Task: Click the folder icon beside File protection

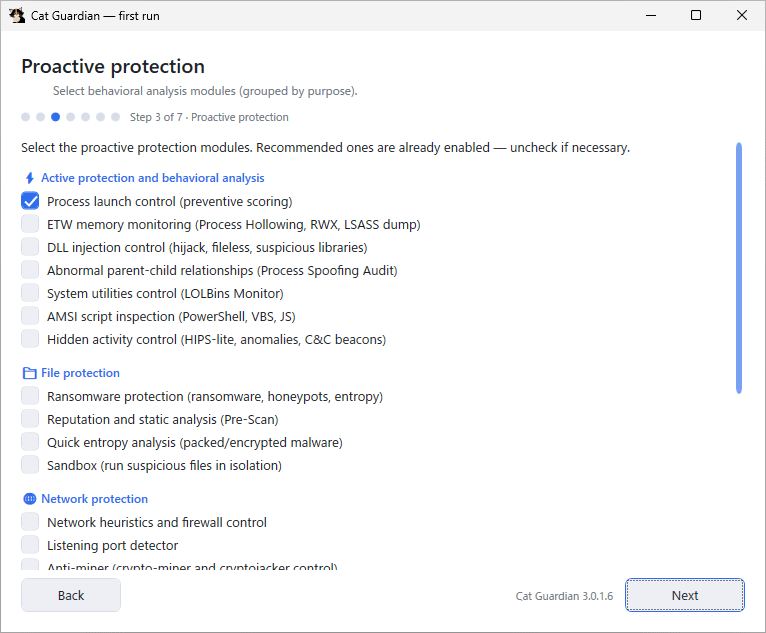Action: coord(30,373)
